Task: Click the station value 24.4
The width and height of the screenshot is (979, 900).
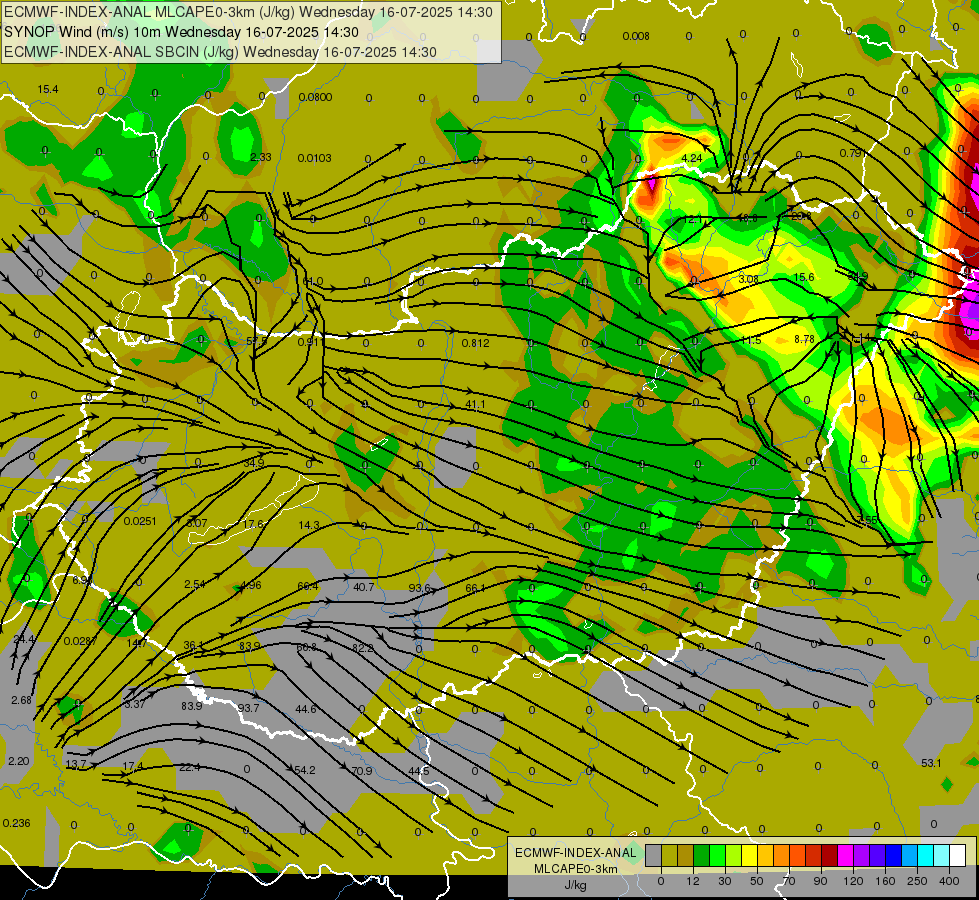Action: [23, 639]
